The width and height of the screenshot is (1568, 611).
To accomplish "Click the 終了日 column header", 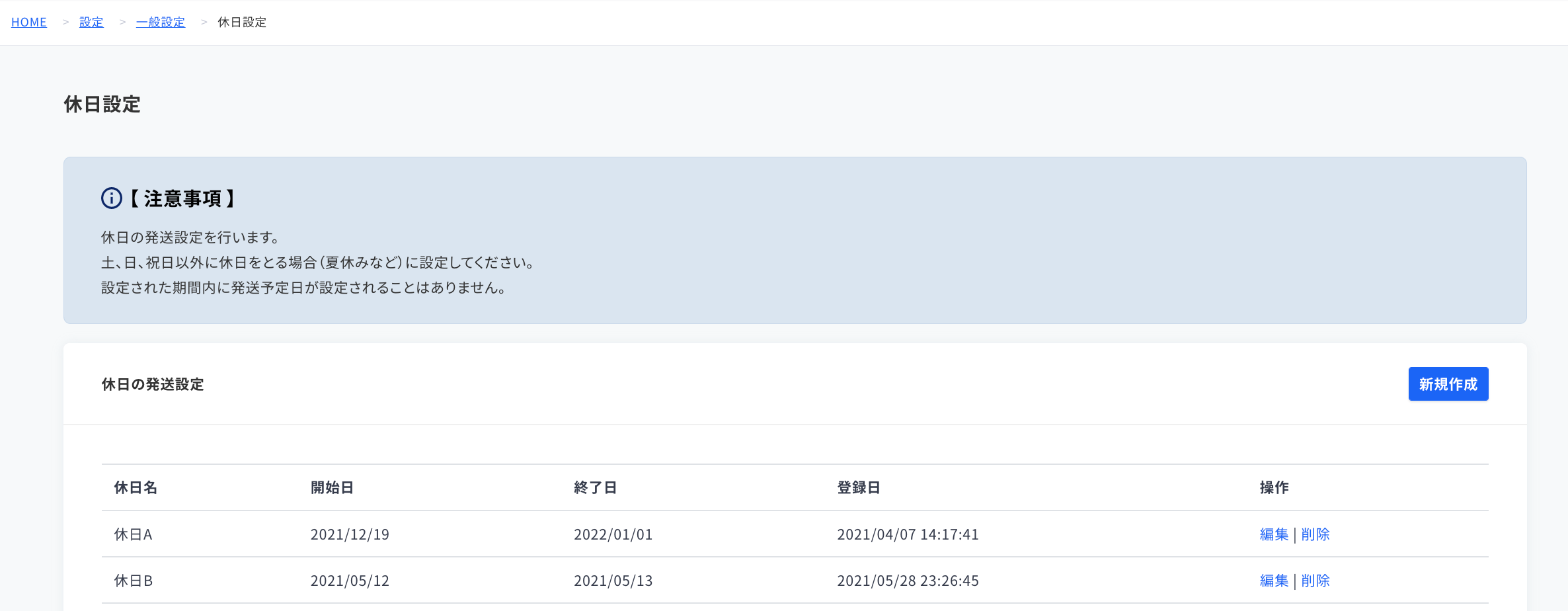I will pyautogui.click(x=595, y=487).
